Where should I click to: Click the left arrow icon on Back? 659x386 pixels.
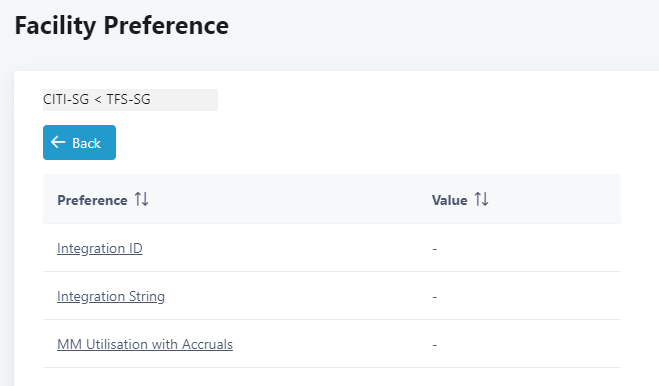click(x=58, y=142)
